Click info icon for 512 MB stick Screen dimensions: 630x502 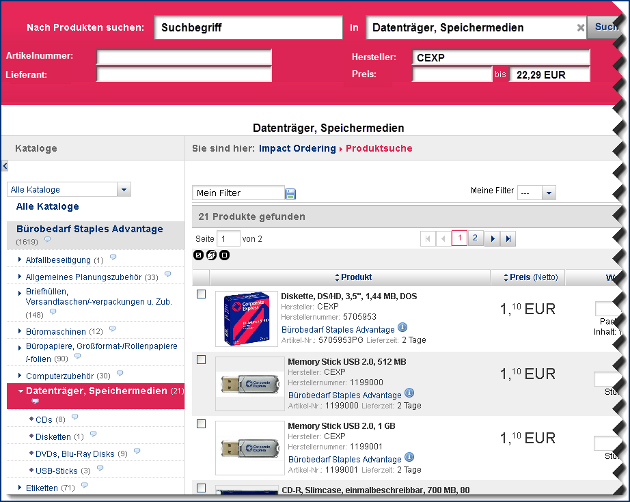click(x=402, y=394)
